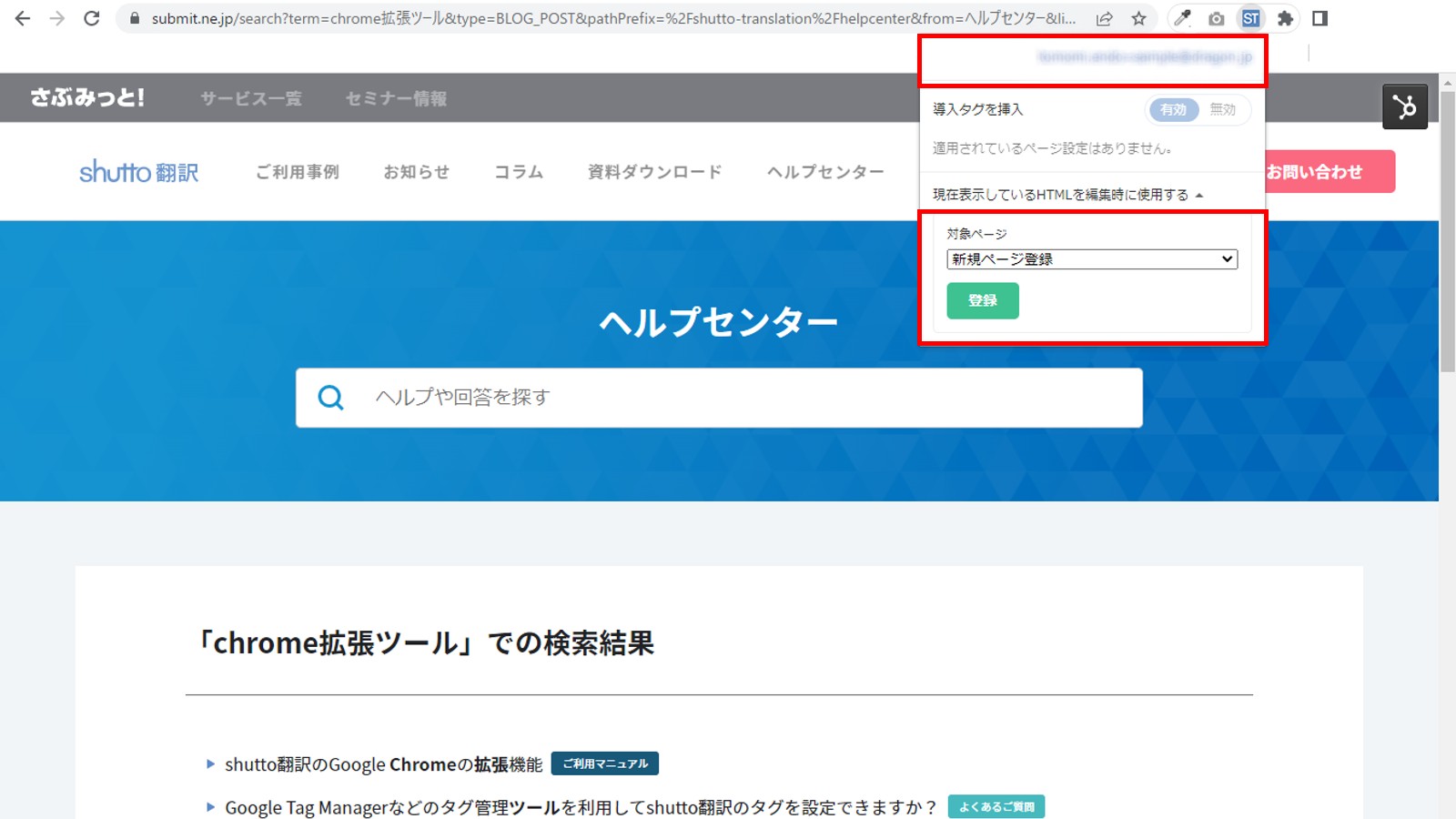Click the browser Extensions puzzle icon

coord(1286,18)
